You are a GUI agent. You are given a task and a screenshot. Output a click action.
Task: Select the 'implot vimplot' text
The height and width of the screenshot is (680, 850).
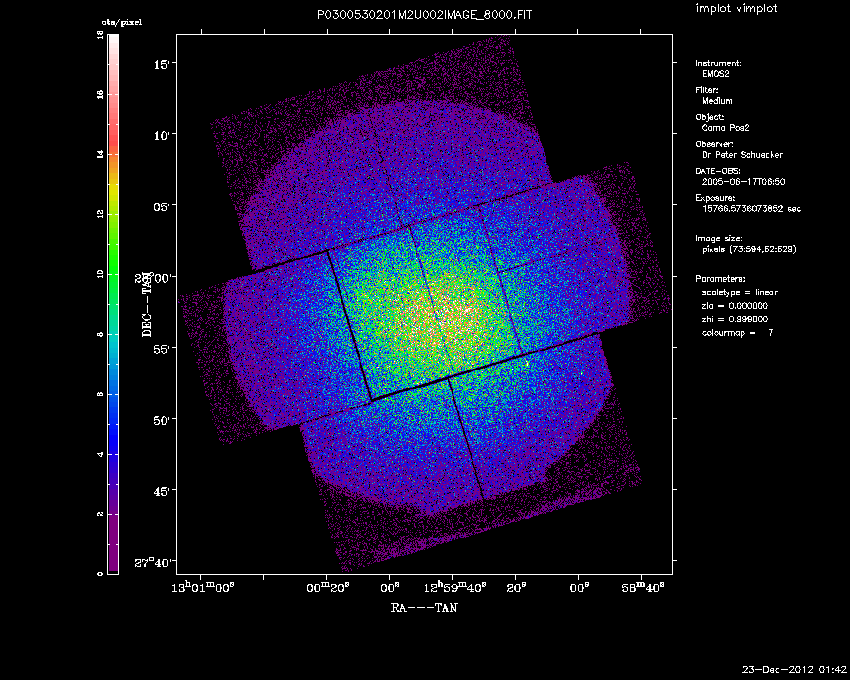pyautogui.click(x=735, y=9)
